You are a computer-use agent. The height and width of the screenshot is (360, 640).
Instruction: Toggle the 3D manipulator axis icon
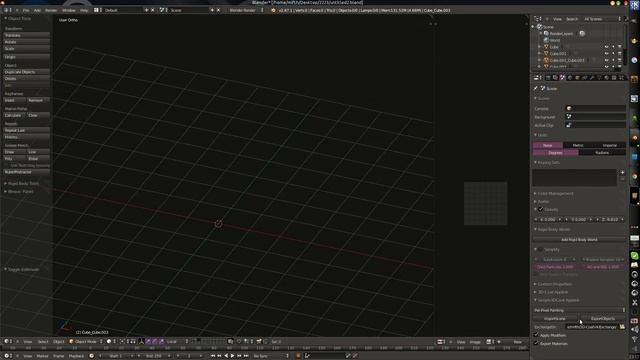click(x=141, y=341)
